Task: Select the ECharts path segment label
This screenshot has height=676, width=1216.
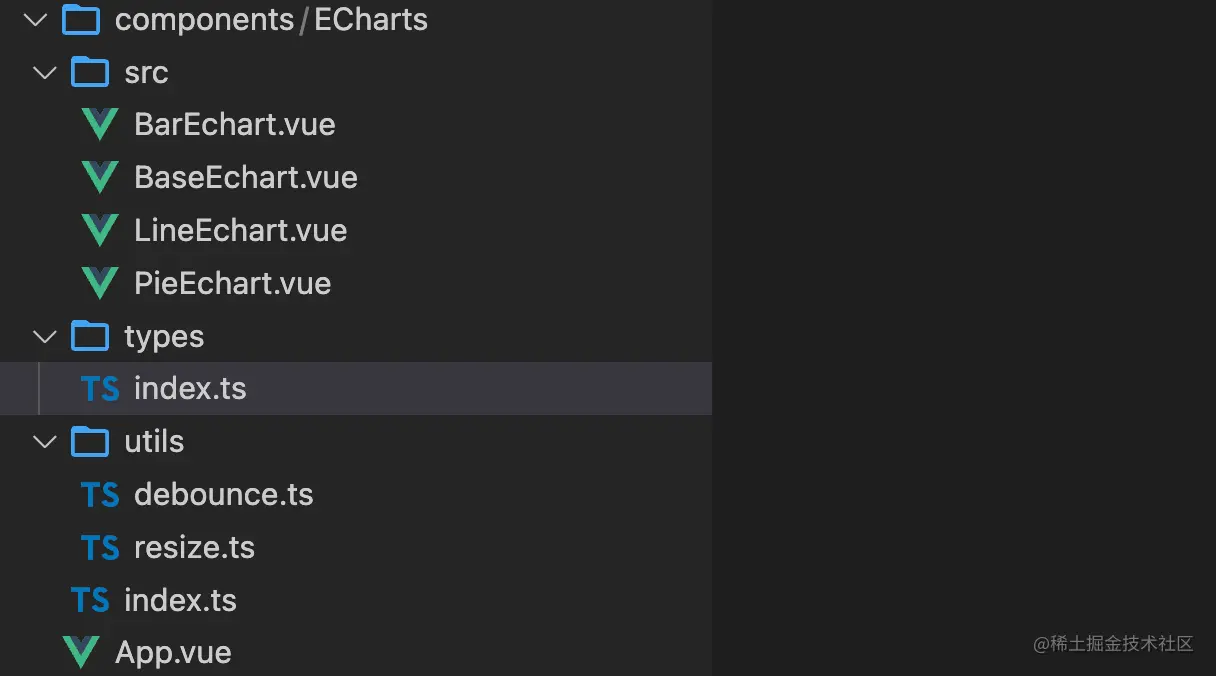Action: (x=371, y=19)
